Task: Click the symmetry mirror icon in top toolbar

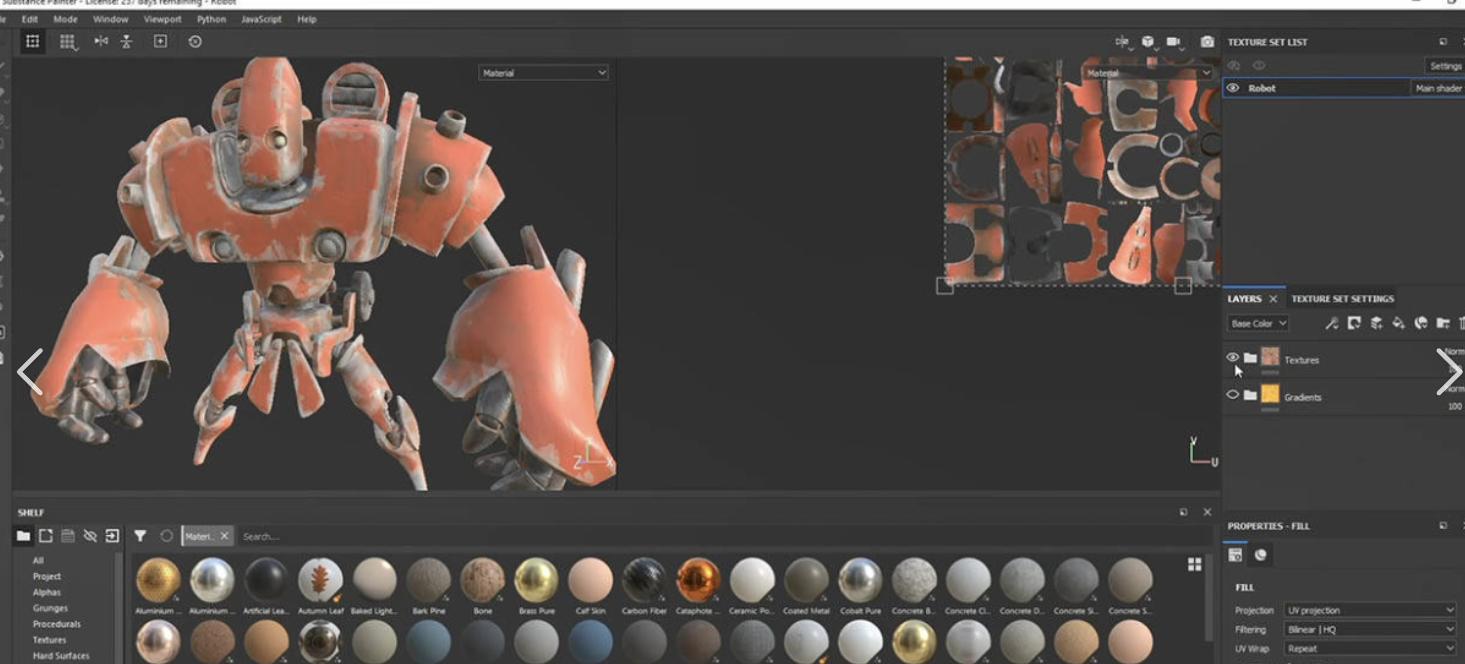Action: pos(101,41)
